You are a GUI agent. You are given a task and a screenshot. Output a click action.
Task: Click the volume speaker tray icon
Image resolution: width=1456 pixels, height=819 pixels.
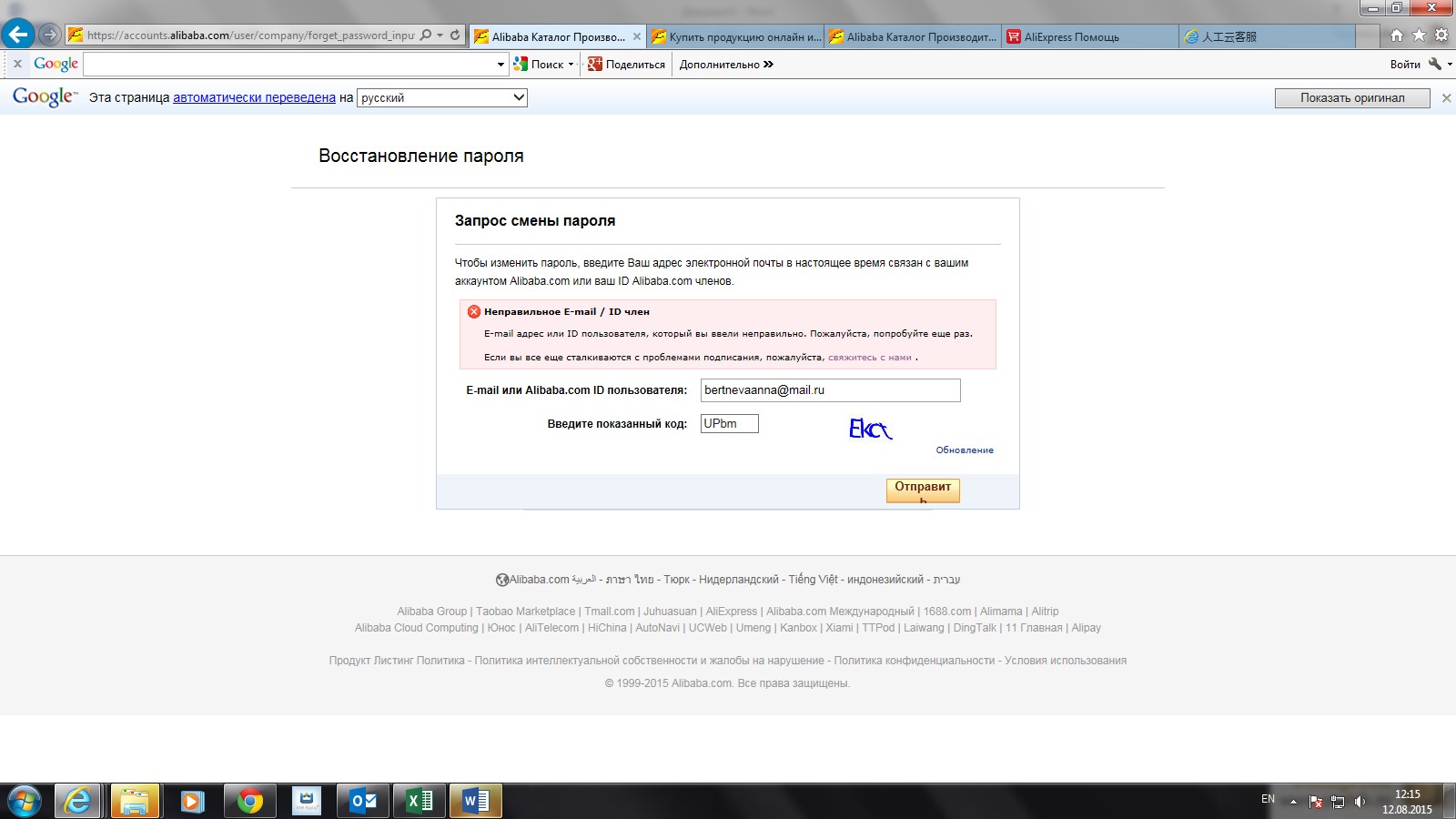[1360, 802]
